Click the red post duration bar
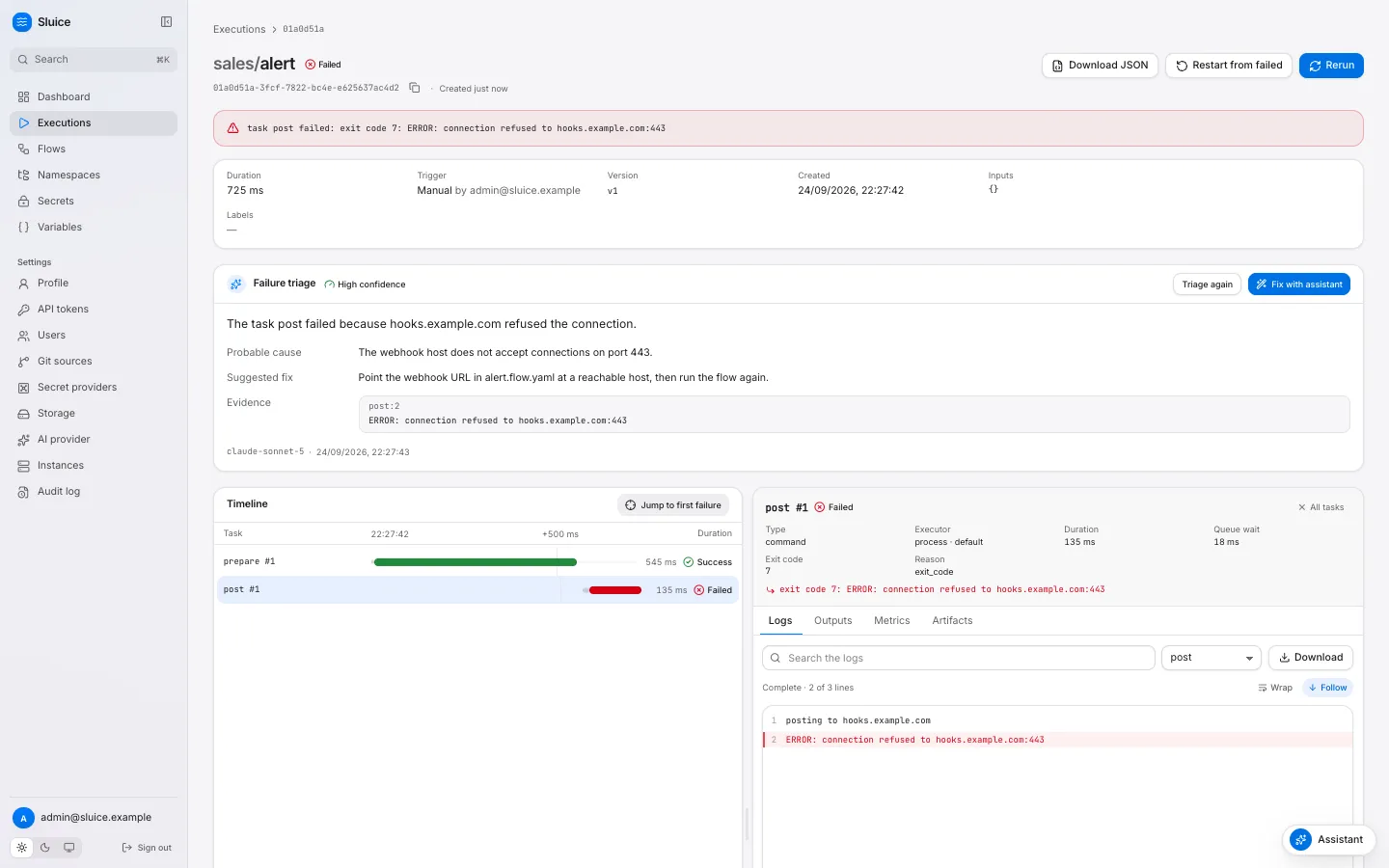1389x868 pixels. coord(615,589)
